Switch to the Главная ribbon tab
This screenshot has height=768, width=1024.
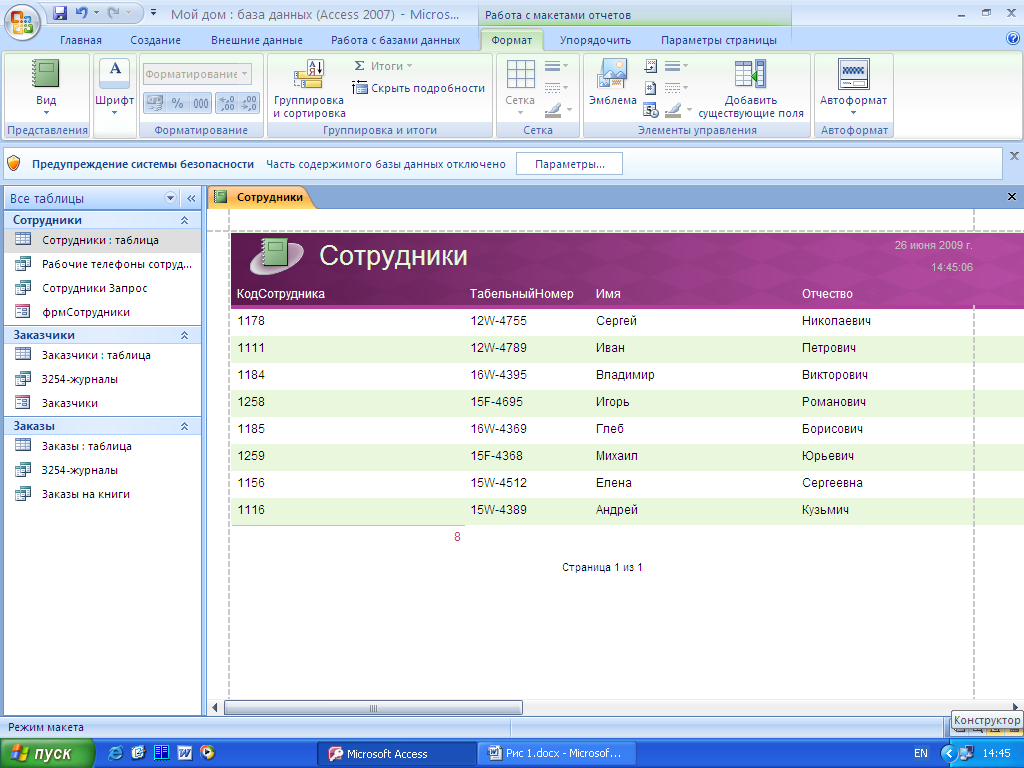(81, 40)
